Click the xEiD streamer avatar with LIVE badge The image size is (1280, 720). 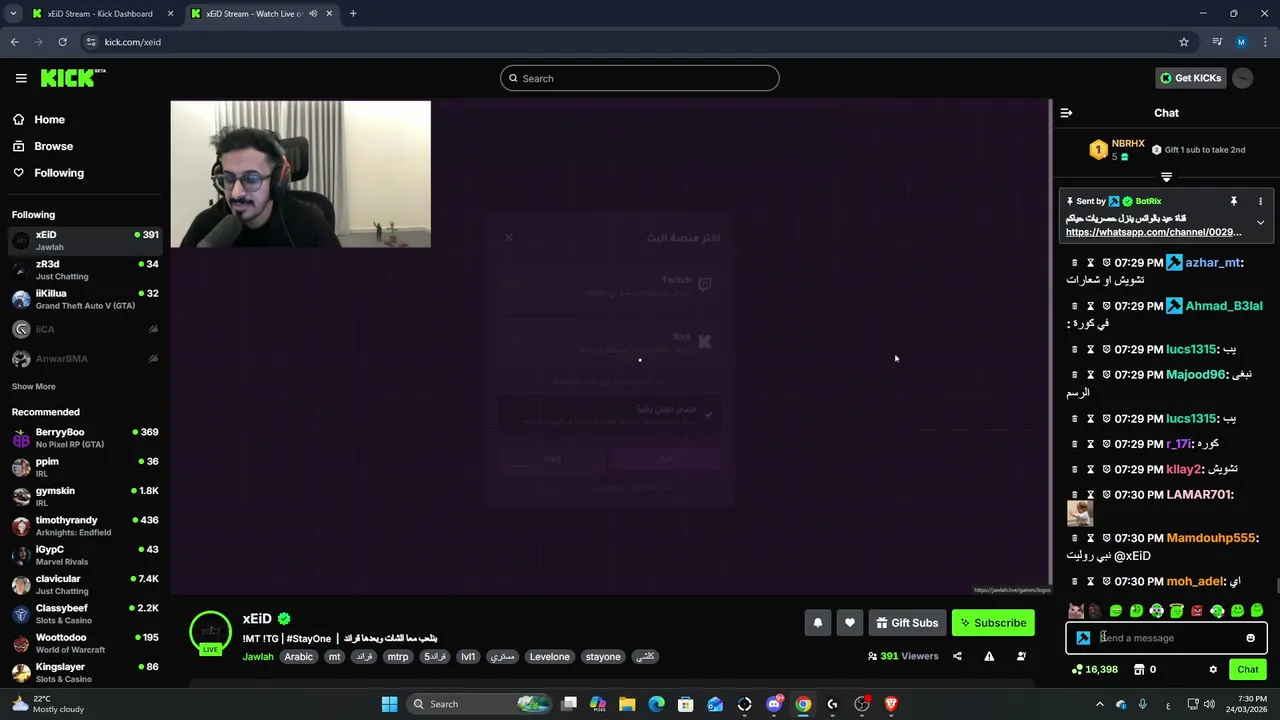[210, 632]
